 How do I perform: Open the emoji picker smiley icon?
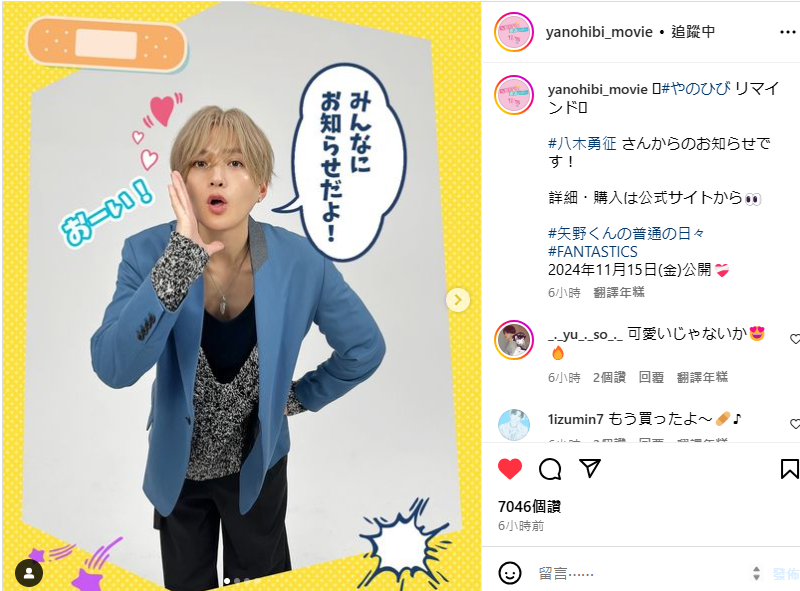510,573
